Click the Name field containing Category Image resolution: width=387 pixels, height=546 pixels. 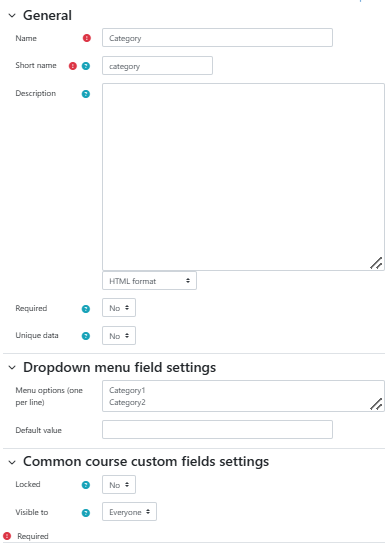coord(217,38)
